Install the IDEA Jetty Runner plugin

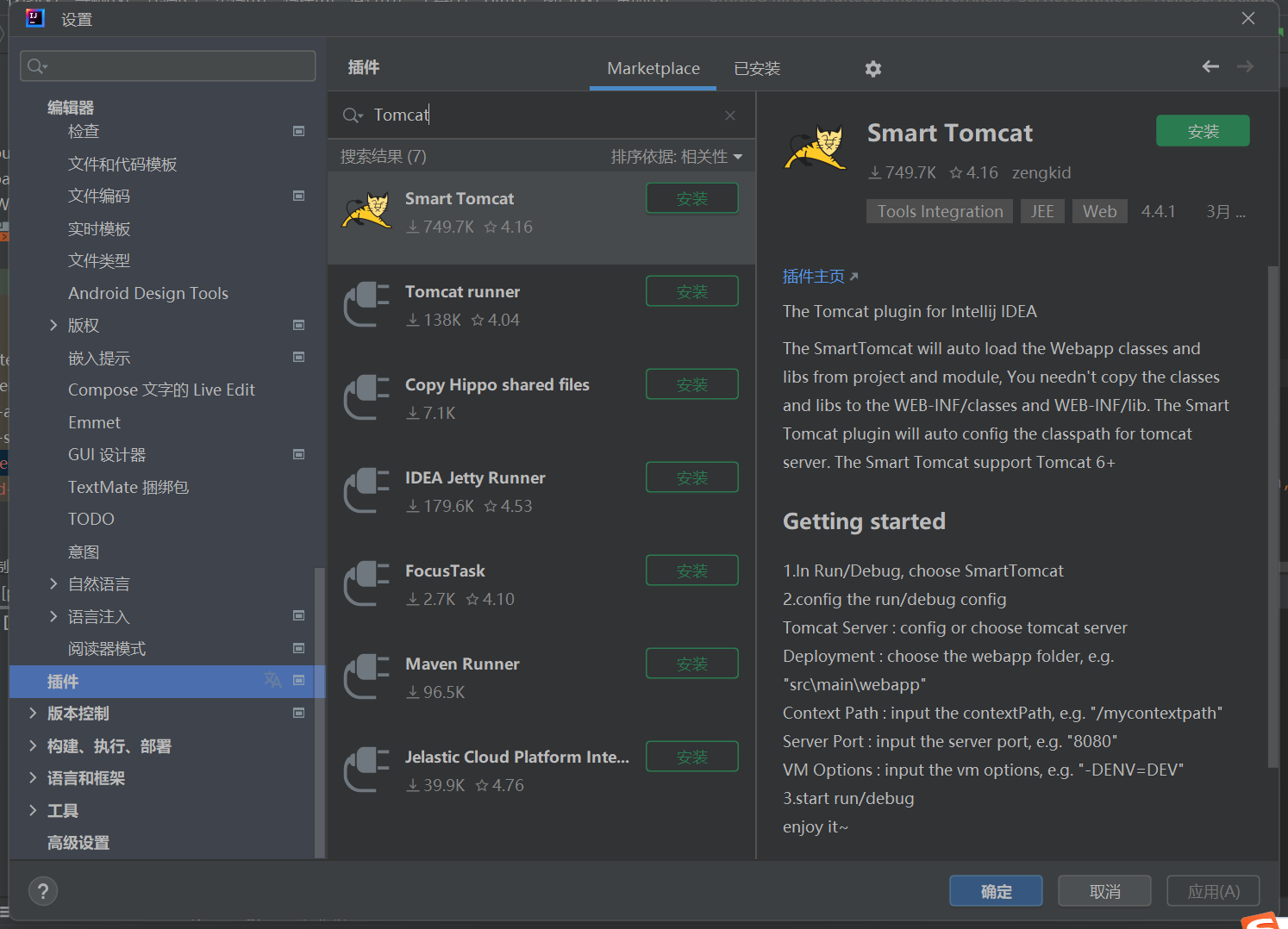pyautogui.click(x=692, y=477)
